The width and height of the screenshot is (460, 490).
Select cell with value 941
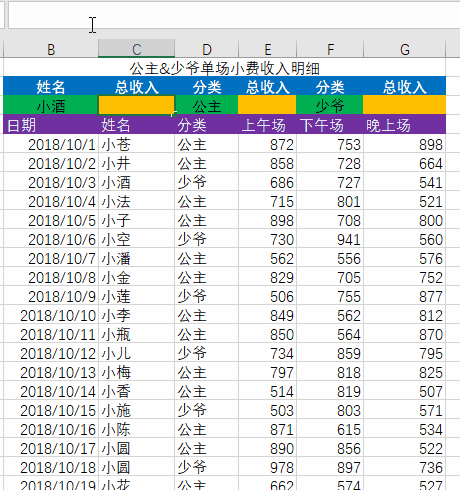(x=330, y=238)
